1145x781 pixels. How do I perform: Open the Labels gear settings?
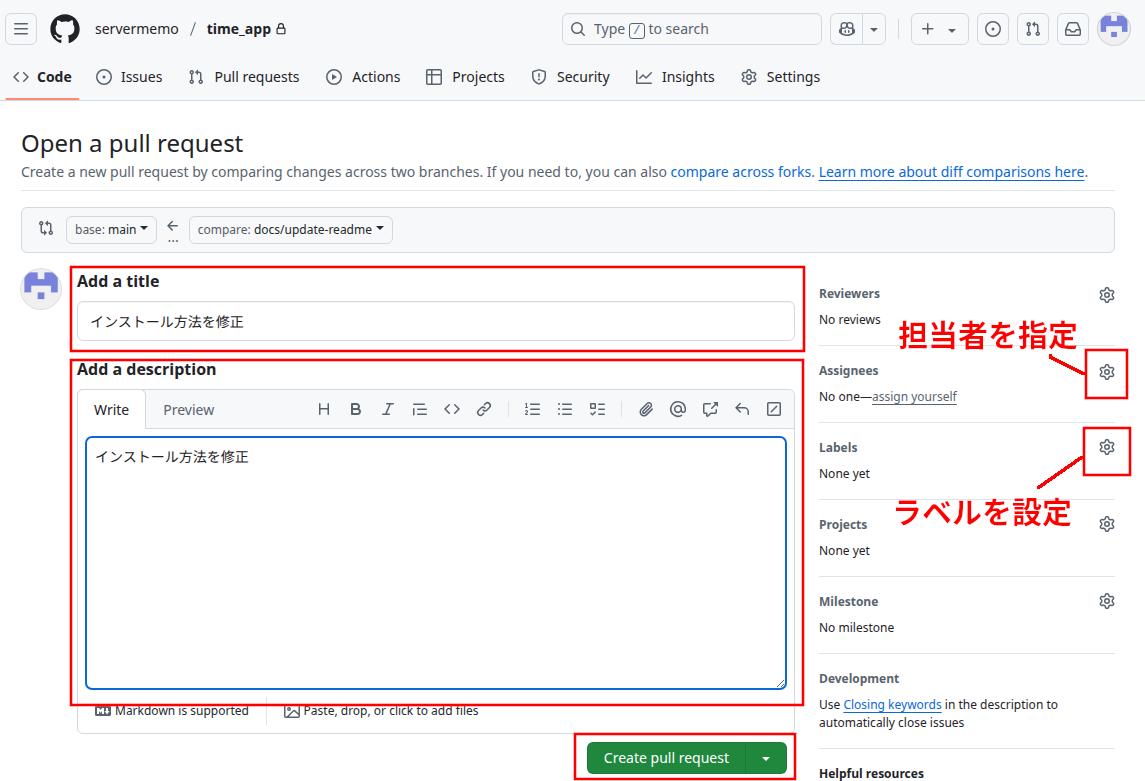[x=1107, y=447]
